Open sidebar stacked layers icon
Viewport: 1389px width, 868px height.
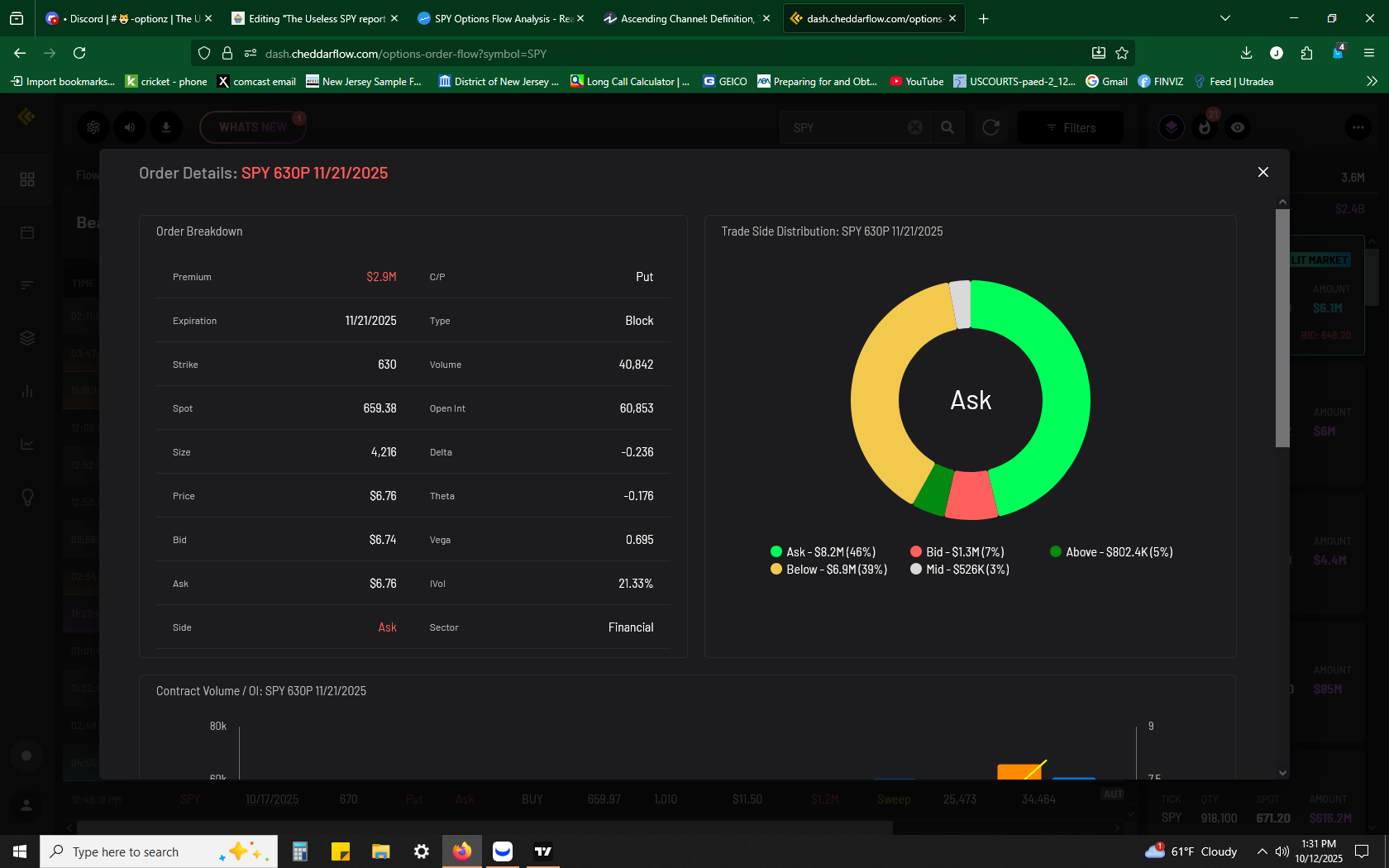coord(27,338)
